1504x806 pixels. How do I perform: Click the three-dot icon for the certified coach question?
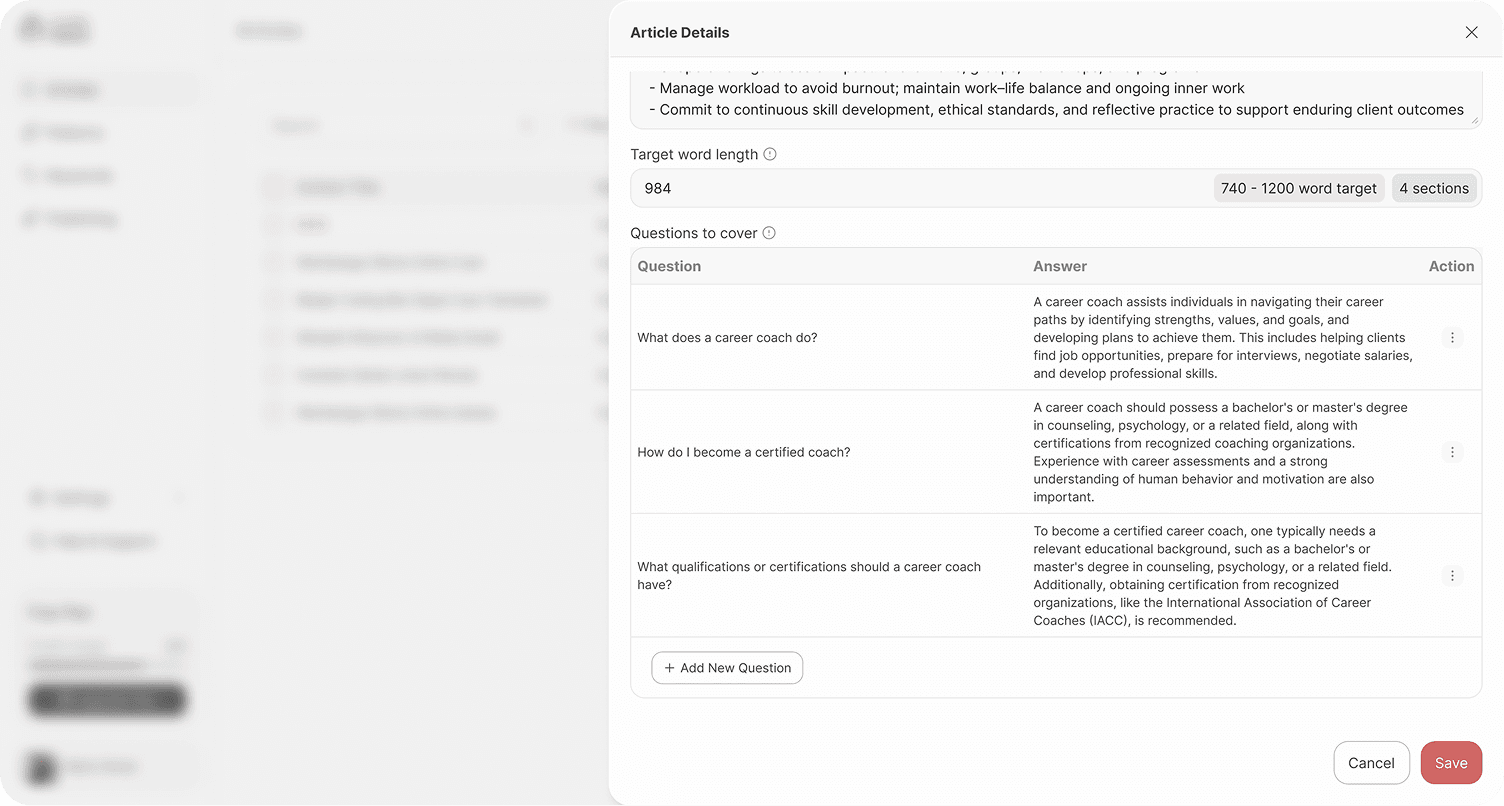coord(1452,451)
